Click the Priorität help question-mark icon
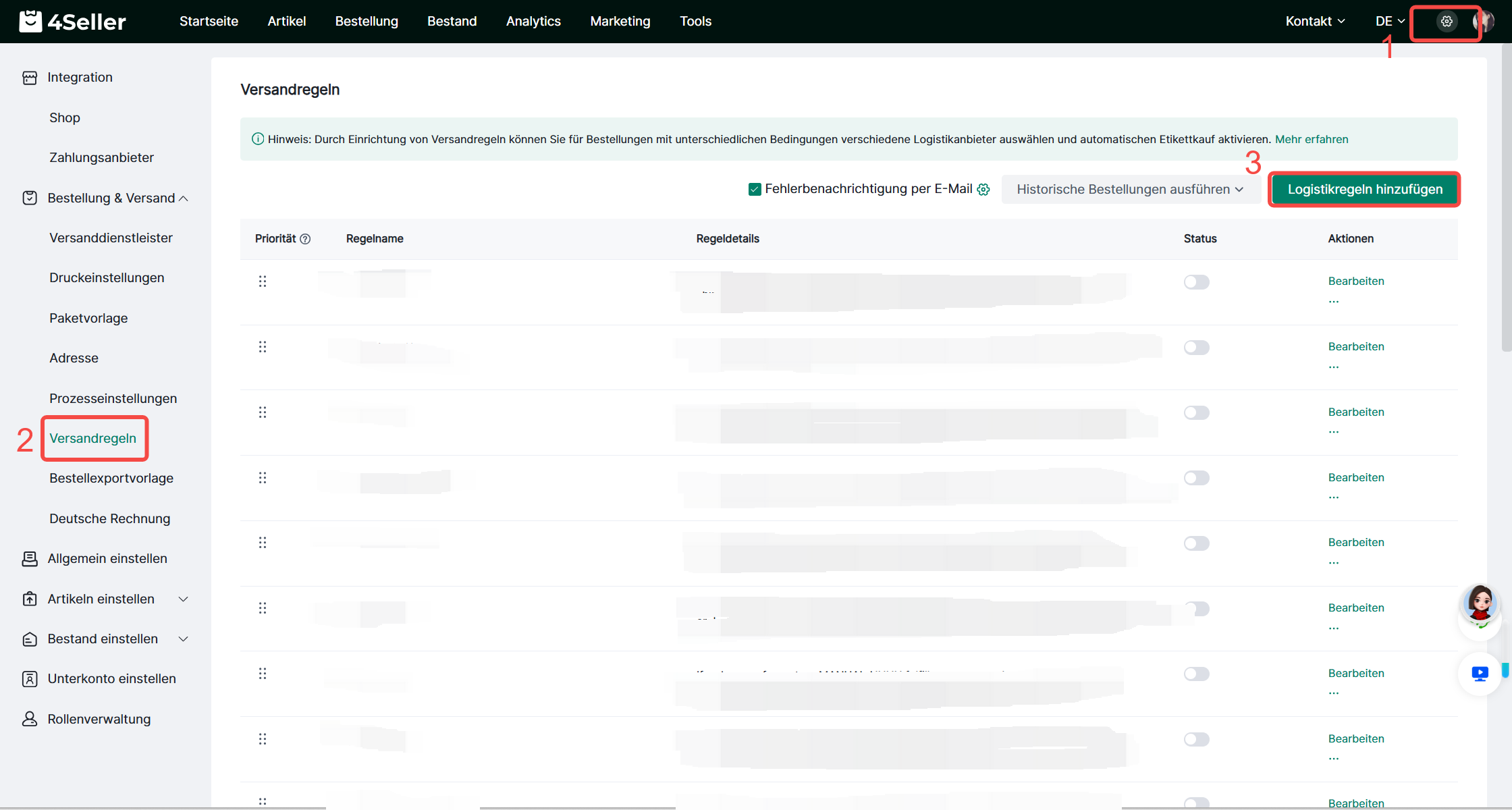The height and width of the screenshot is (810, 1512). (x=305, y=239)
